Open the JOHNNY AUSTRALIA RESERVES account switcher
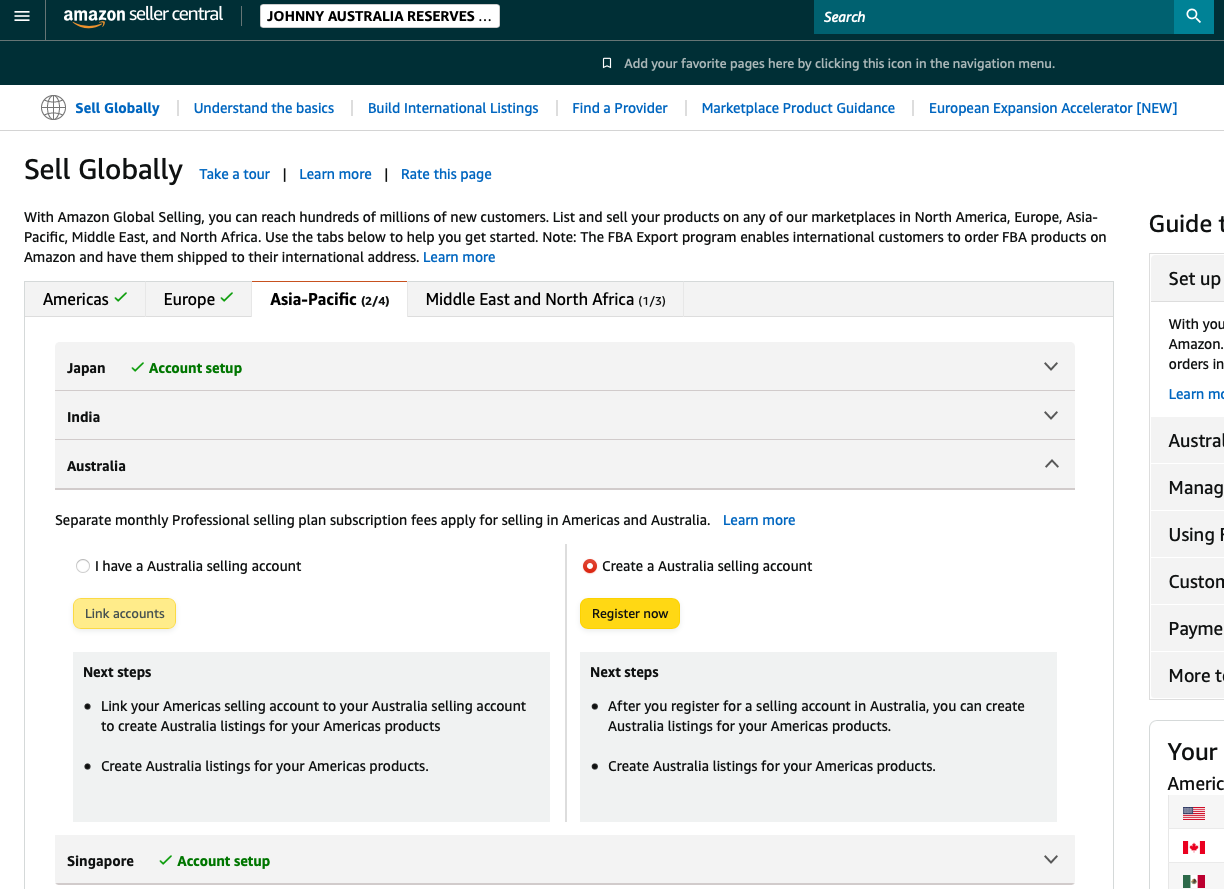Image resolution: width=1224 pixels, height=889 pixels. point(380,17)
